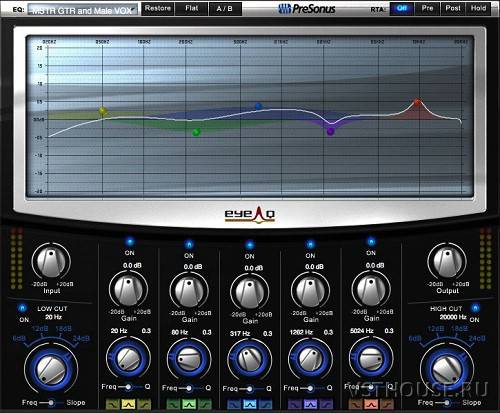Click the A / B compare button

click(225, 8)
